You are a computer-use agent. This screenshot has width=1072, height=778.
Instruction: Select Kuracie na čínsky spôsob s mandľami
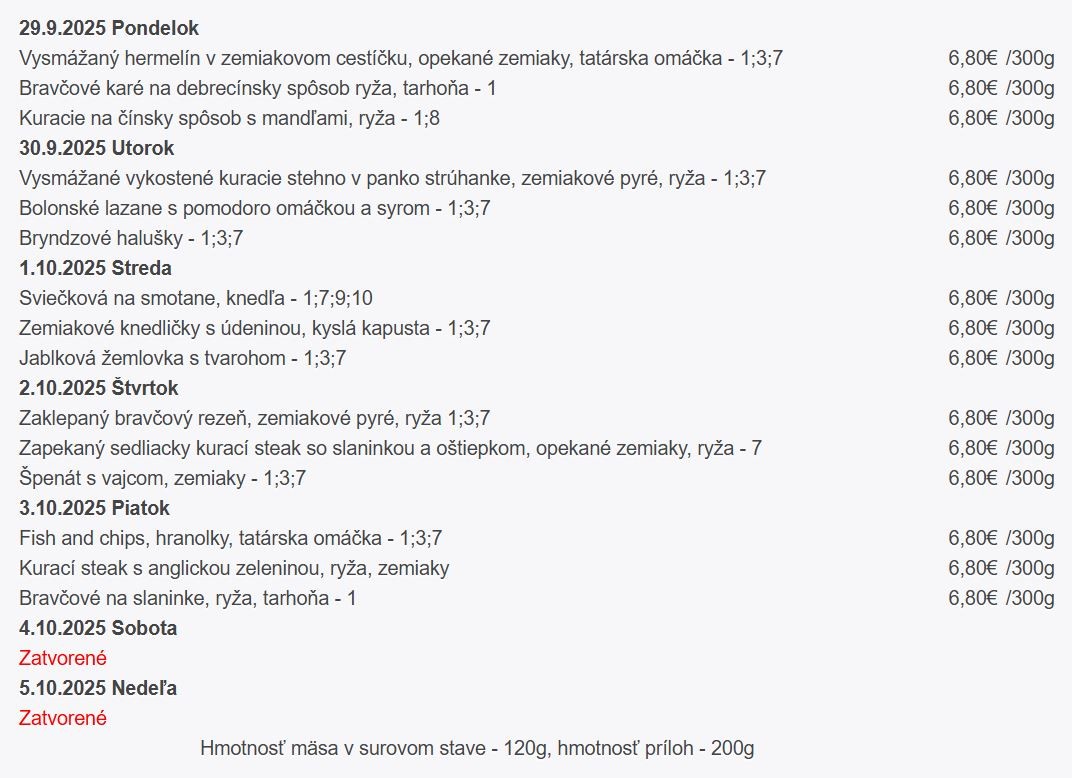[x=229, y=118]
